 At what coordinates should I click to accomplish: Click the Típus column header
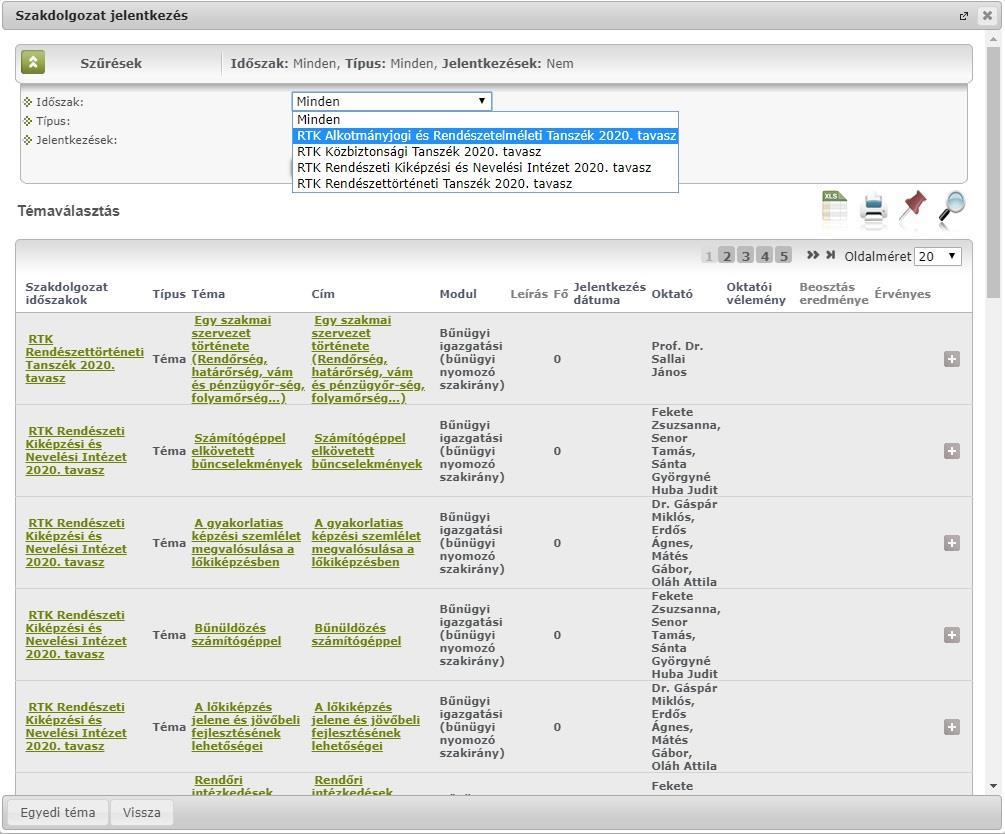click(x=169, y=294)
